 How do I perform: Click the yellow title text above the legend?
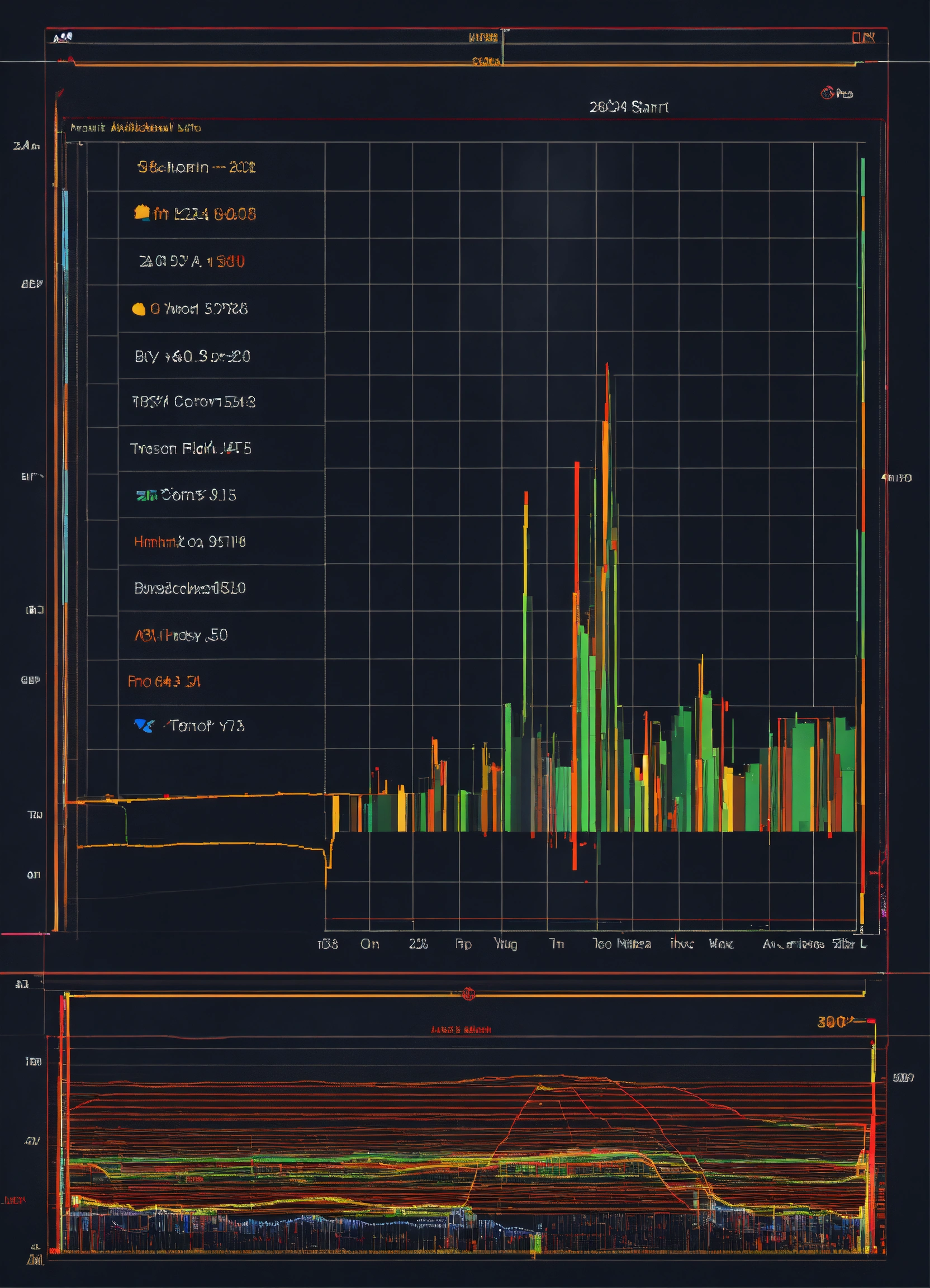pyautogui.click(x=136, y=128)
